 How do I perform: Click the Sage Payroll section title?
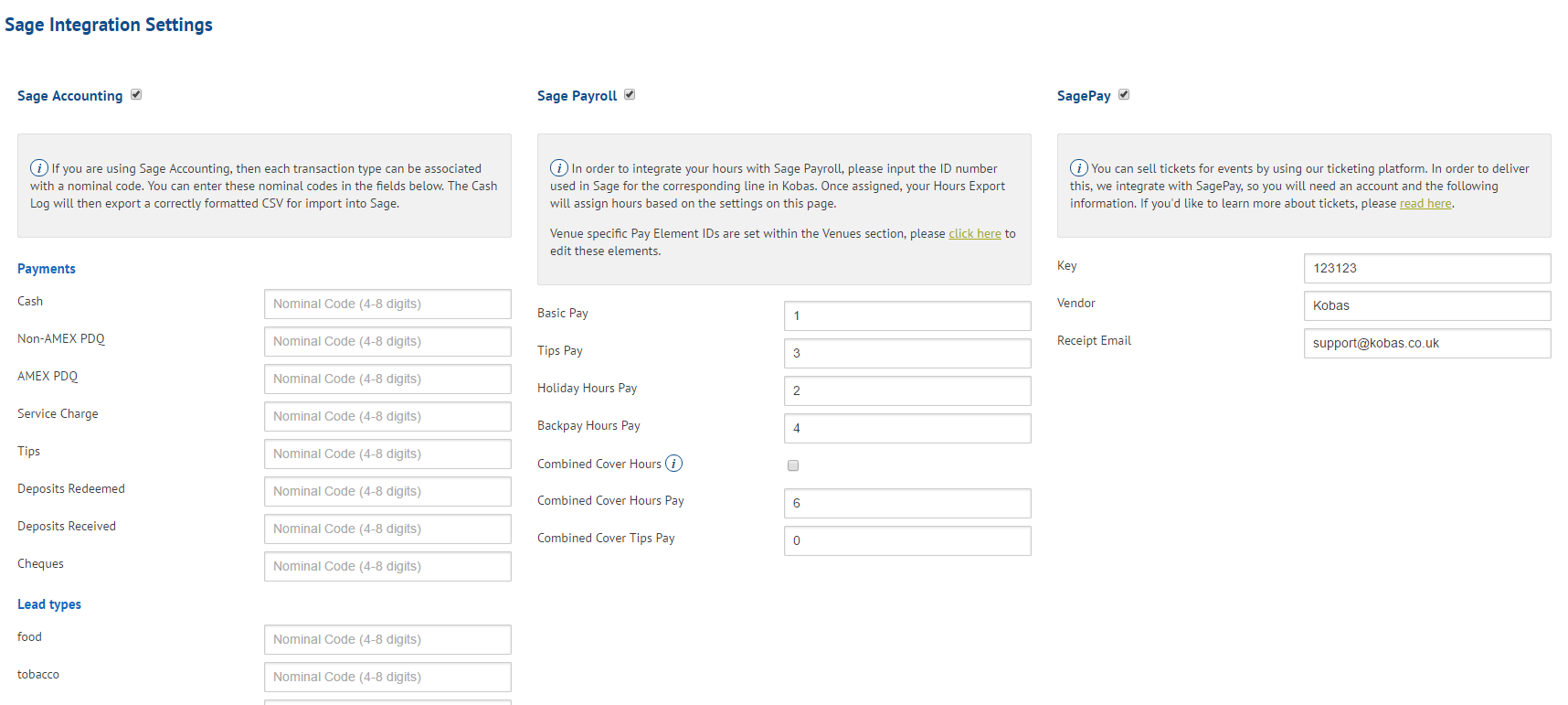pos(577,96)
